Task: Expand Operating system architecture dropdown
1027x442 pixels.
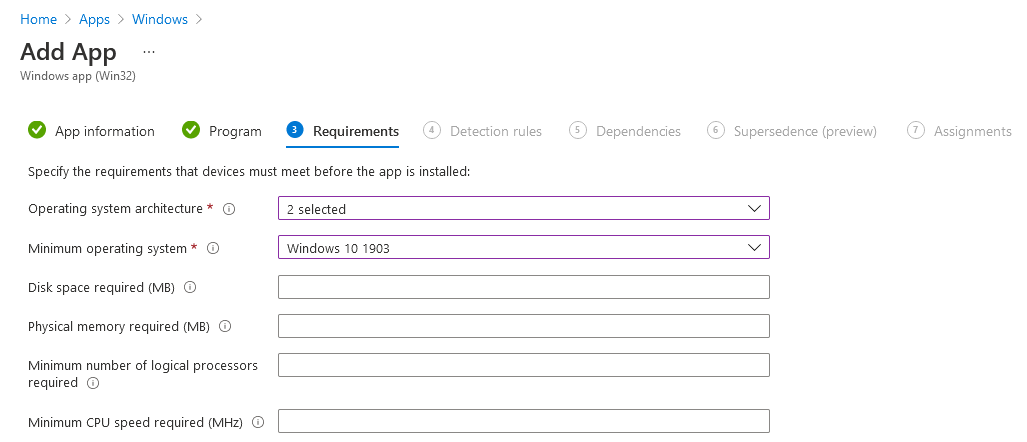Action: pyautogui.click(x=523, y=209)
